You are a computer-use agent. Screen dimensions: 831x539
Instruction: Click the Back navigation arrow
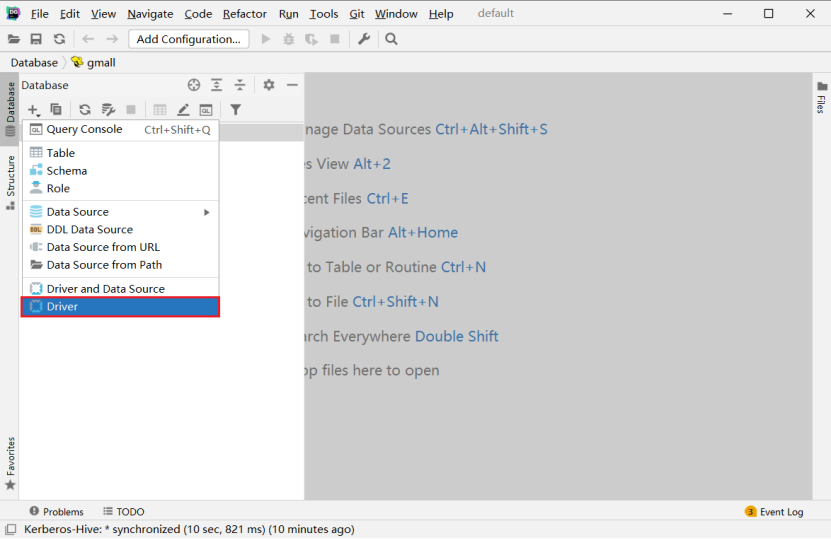(88, 39)
